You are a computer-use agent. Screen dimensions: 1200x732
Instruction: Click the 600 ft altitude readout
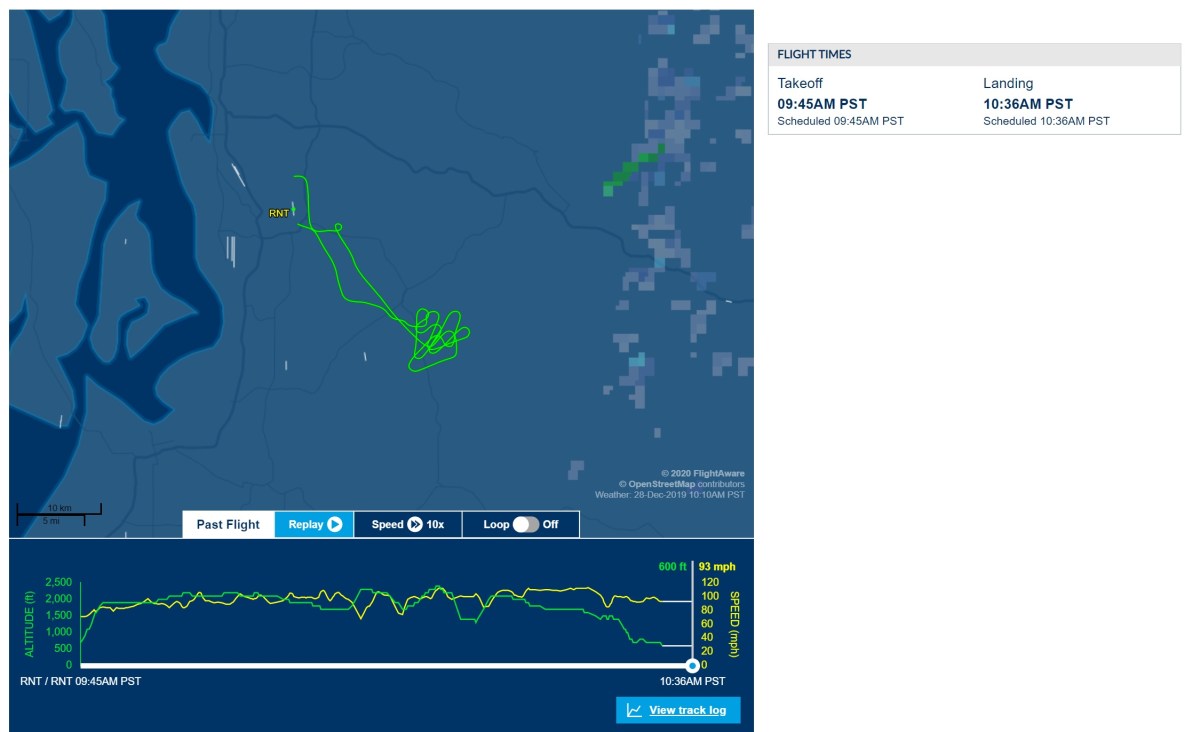(x=672, y=567)
